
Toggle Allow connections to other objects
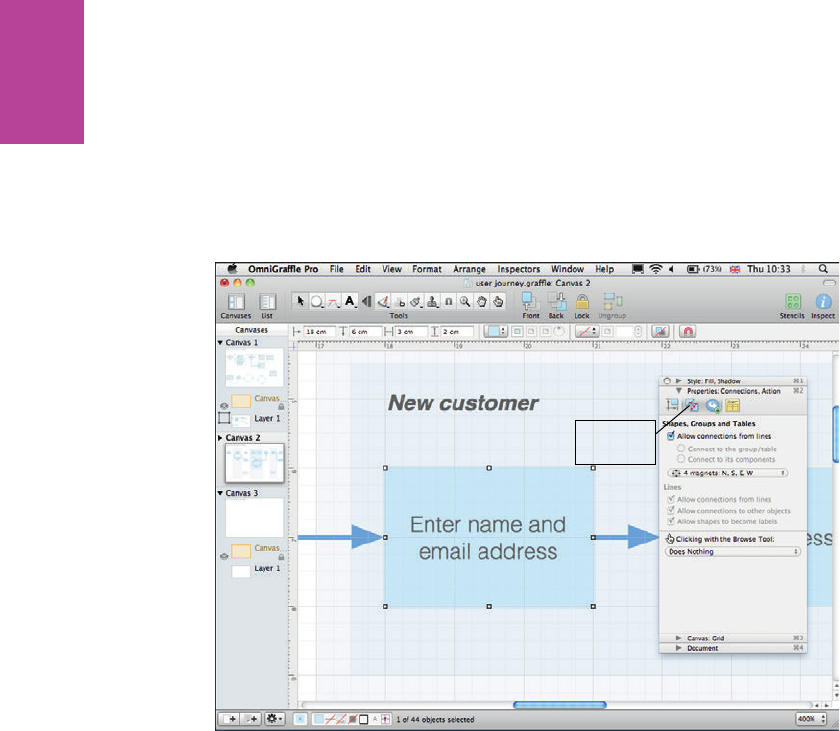tap(671, 510)
